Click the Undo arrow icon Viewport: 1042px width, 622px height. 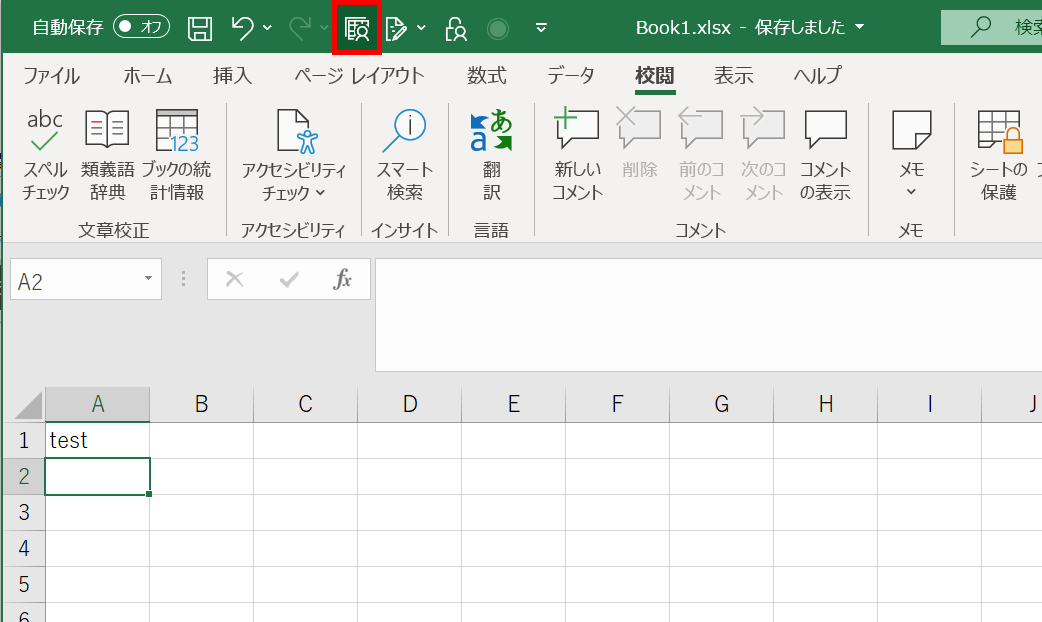243,28
